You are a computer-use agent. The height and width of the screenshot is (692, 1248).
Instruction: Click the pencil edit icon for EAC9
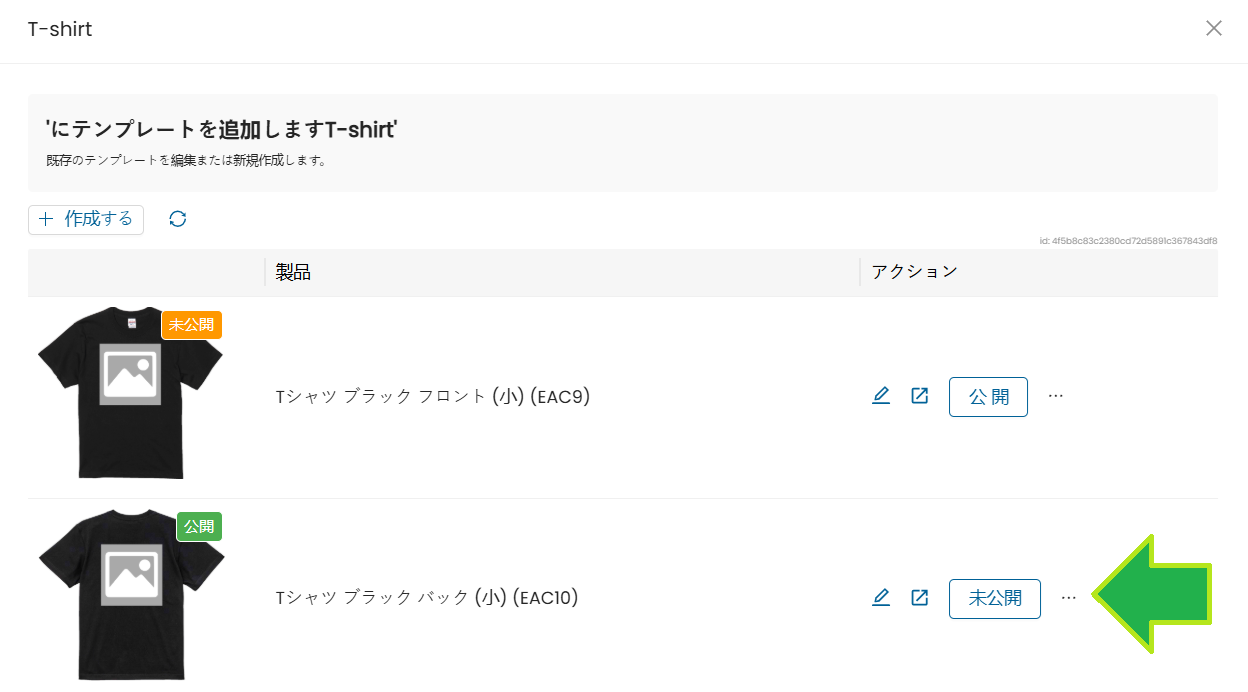(x=881, y=396)
